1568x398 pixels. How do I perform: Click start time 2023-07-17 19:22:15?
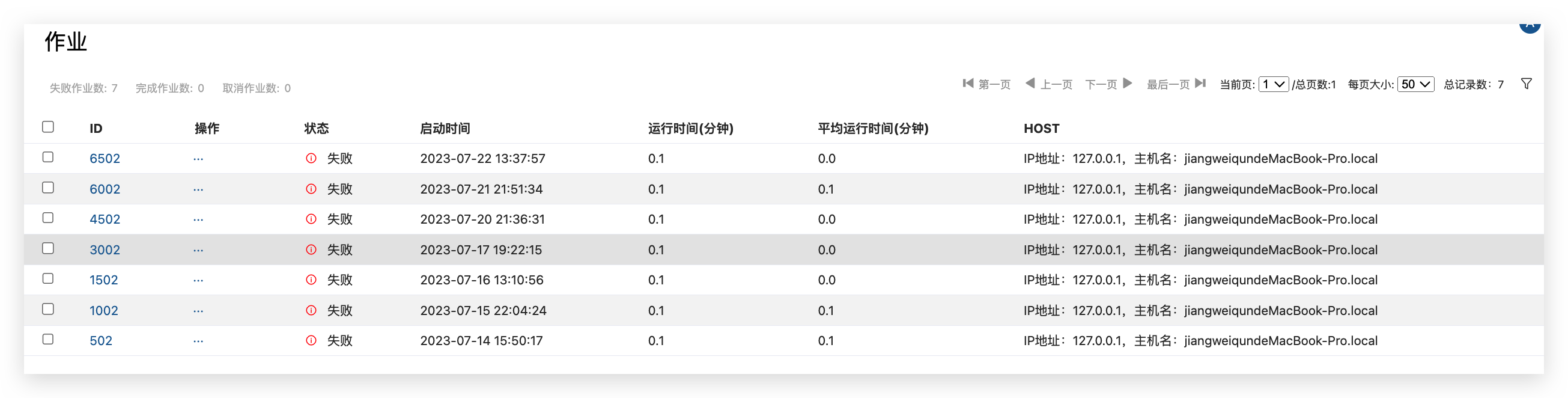(481, 250)
